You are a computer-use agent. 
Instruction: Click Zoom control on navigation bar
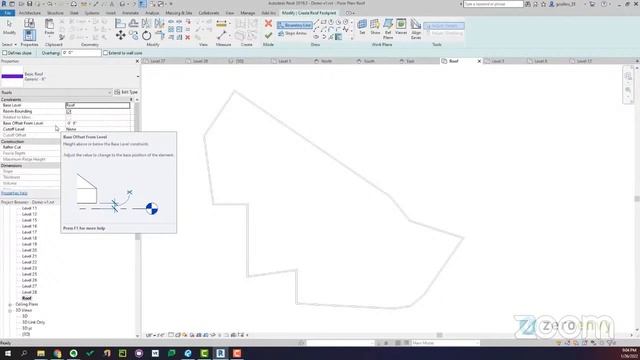click(x=628, y=90)
